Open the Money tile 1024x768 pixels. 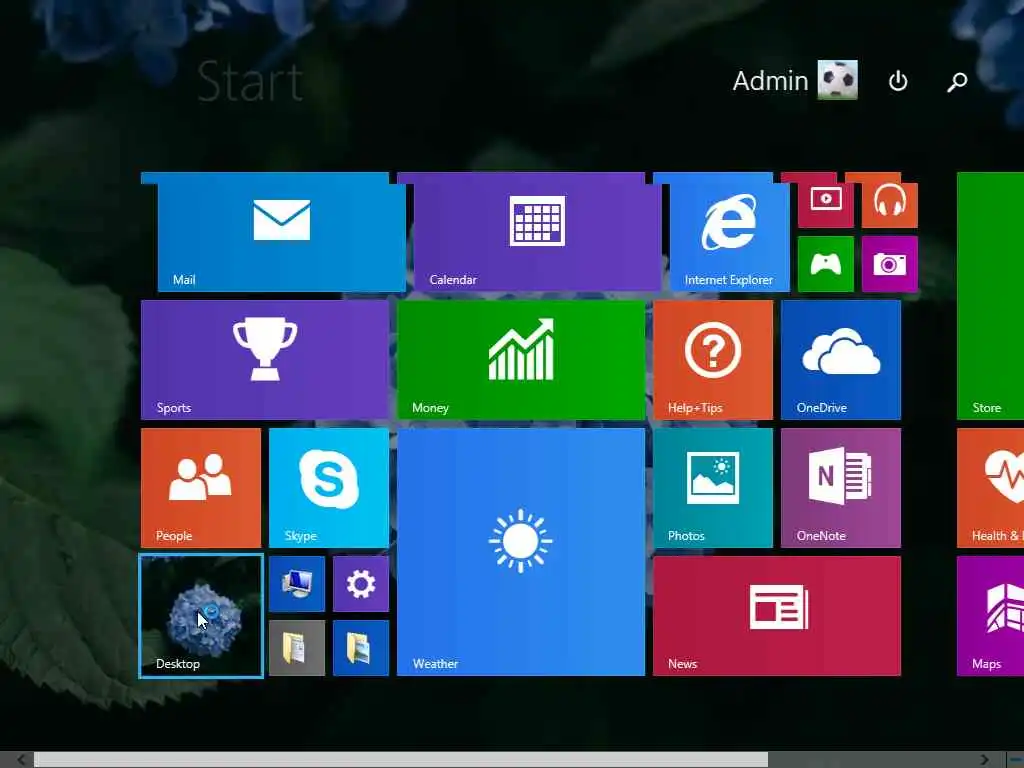click(x=520, y=360)
